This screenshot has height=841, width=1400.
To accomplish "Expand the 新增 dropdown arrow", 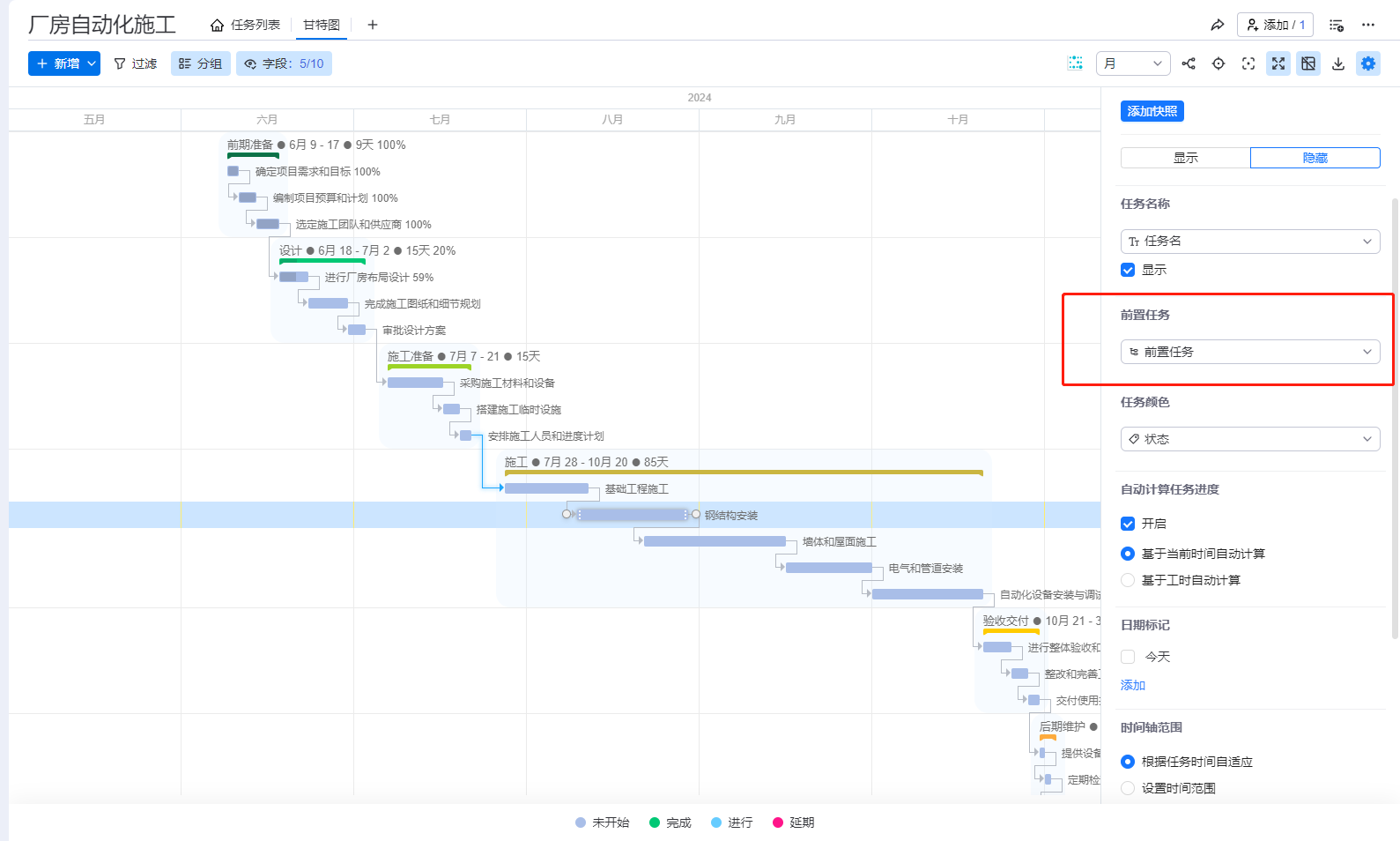I will tap(92, 63).
